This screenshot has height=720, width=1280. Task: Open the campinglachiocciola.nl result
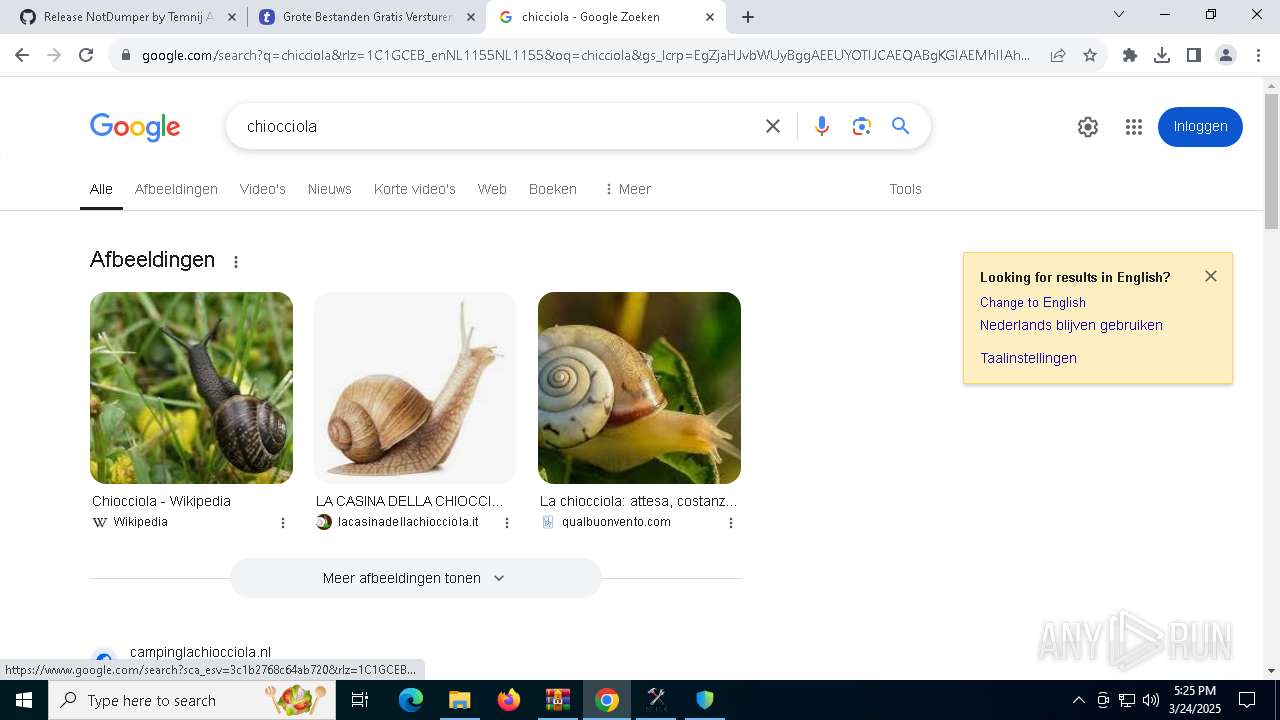click(x=200, y=652)
